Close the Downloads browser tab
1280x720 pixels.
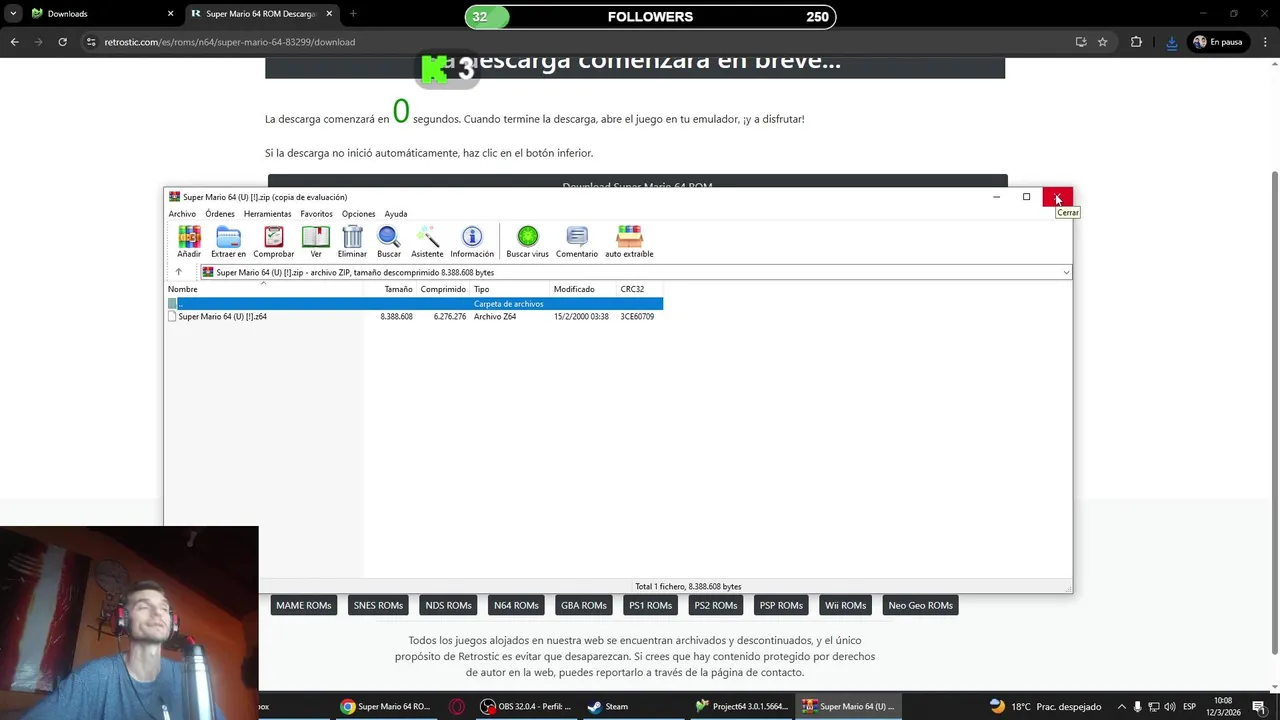click(170, 14)
